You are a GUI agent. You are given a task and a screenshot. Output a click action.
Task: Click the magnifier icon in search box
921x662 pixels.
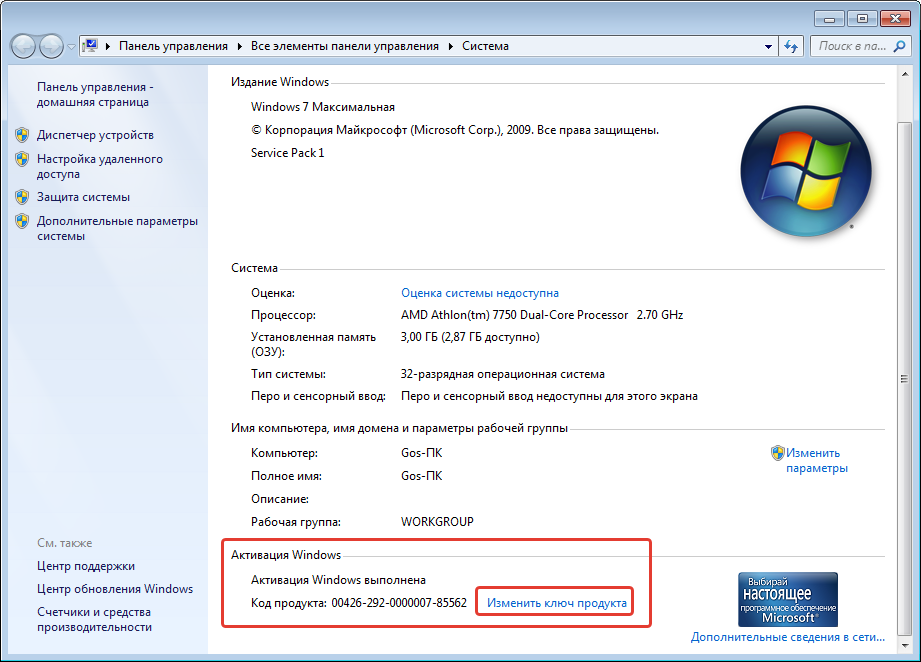click(x=899, y=46)
